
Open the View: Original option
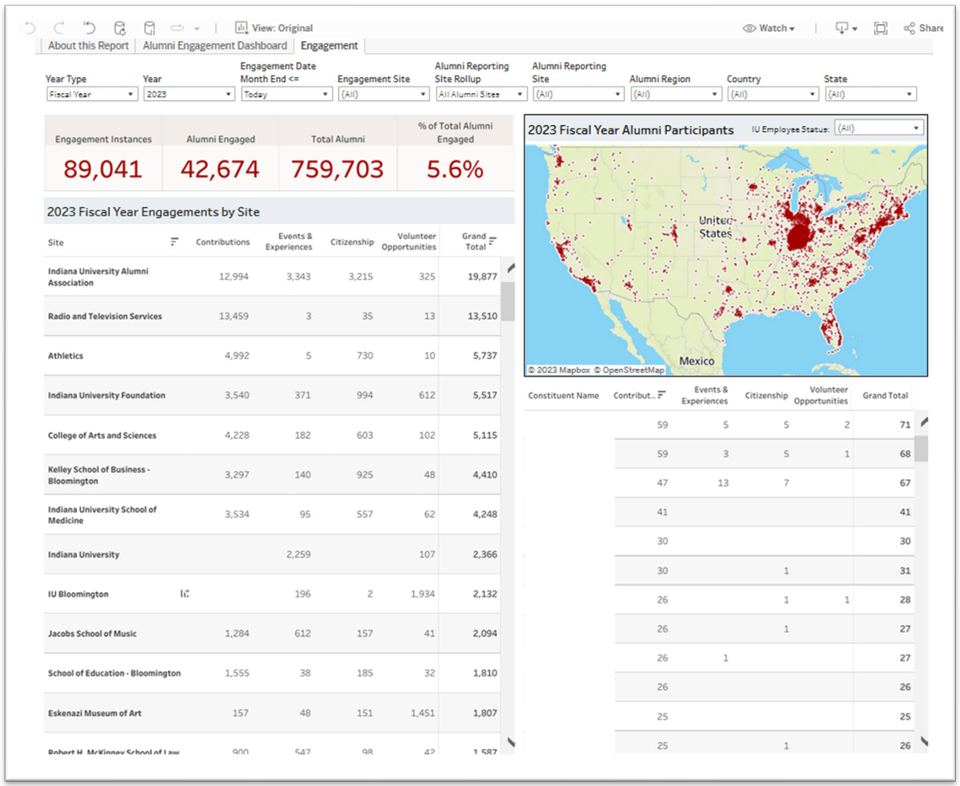coord(274,28)
